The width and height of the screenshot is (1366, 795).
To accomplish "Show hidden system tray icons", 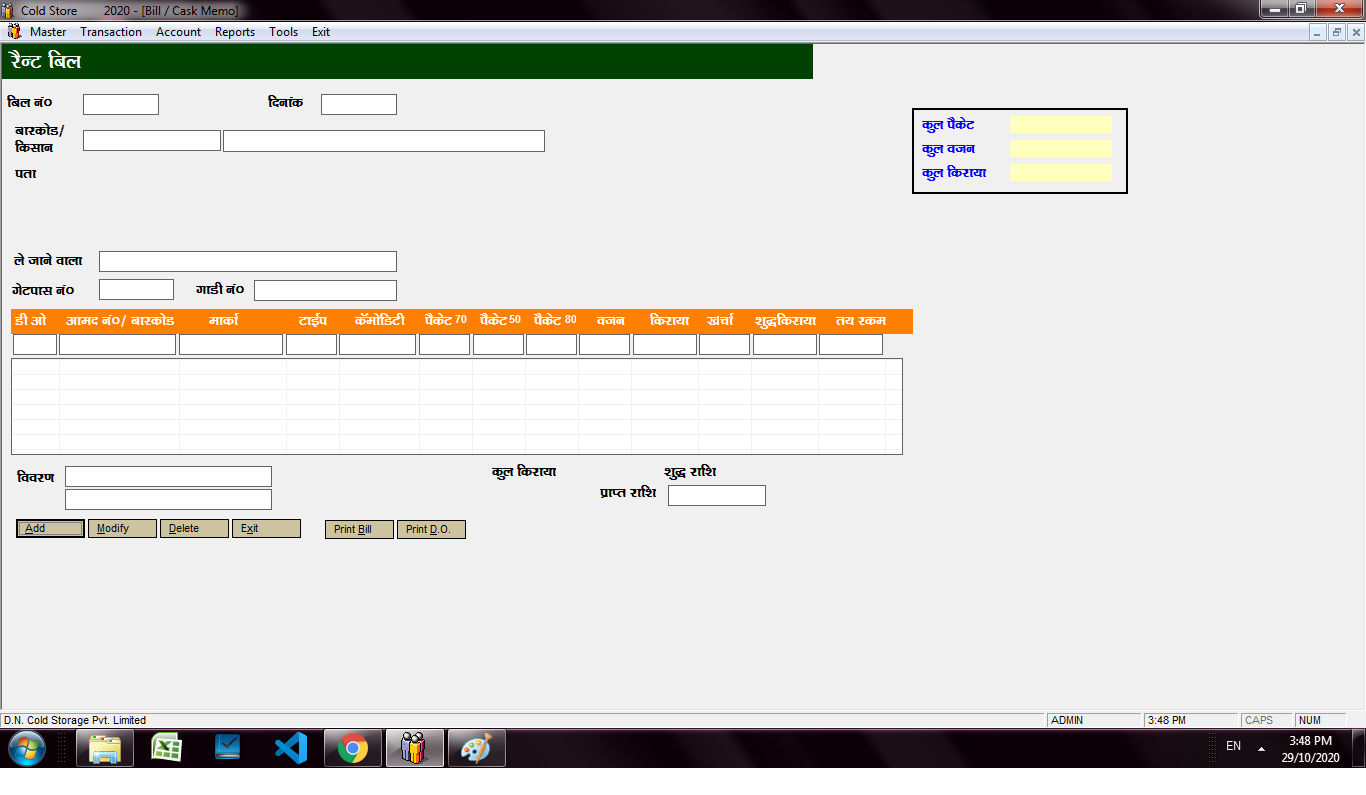I will pos(1261,748).
